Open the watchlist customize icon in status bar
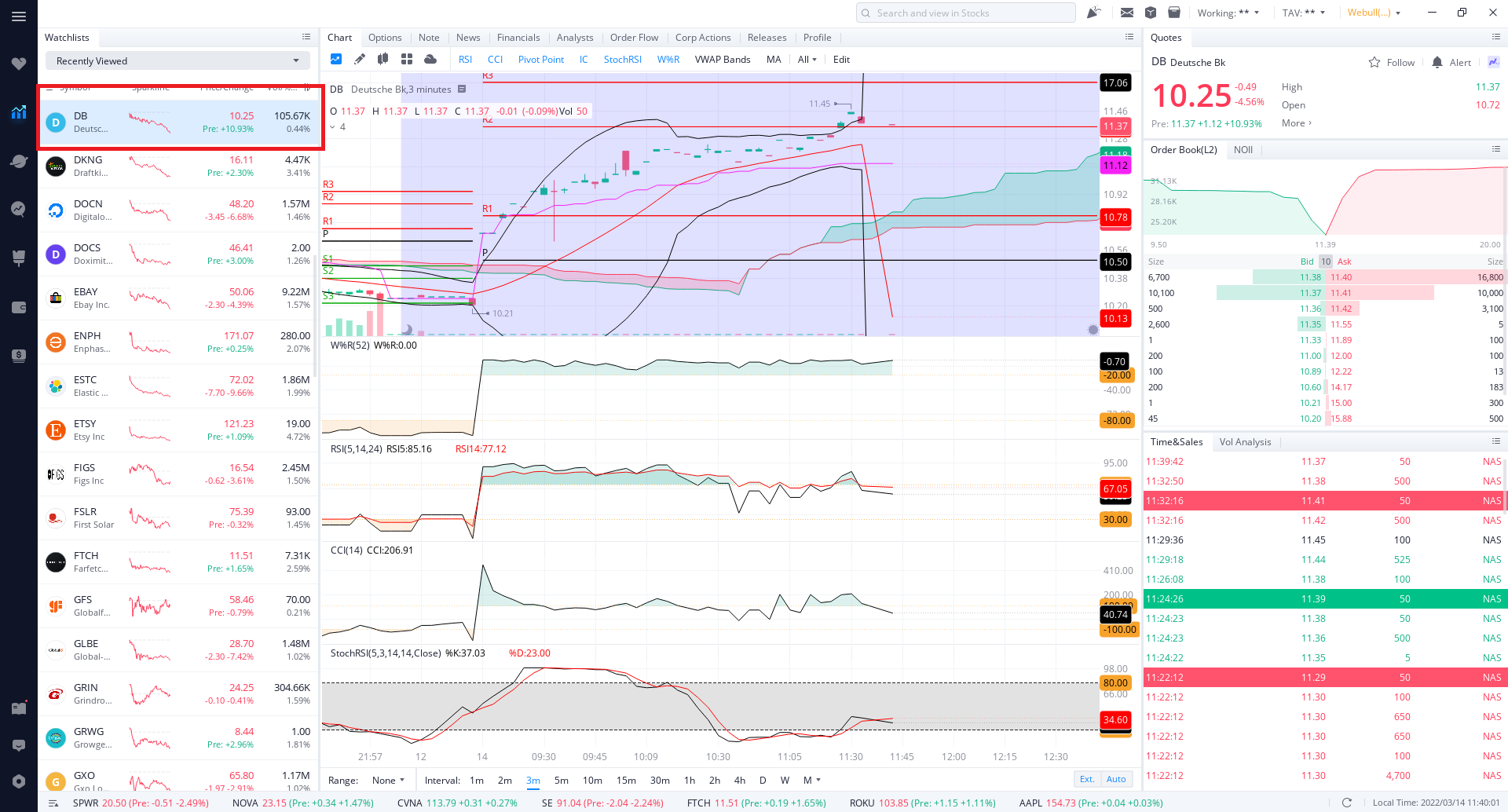Viewport: 1508px width, 812px height. [53, 803]
